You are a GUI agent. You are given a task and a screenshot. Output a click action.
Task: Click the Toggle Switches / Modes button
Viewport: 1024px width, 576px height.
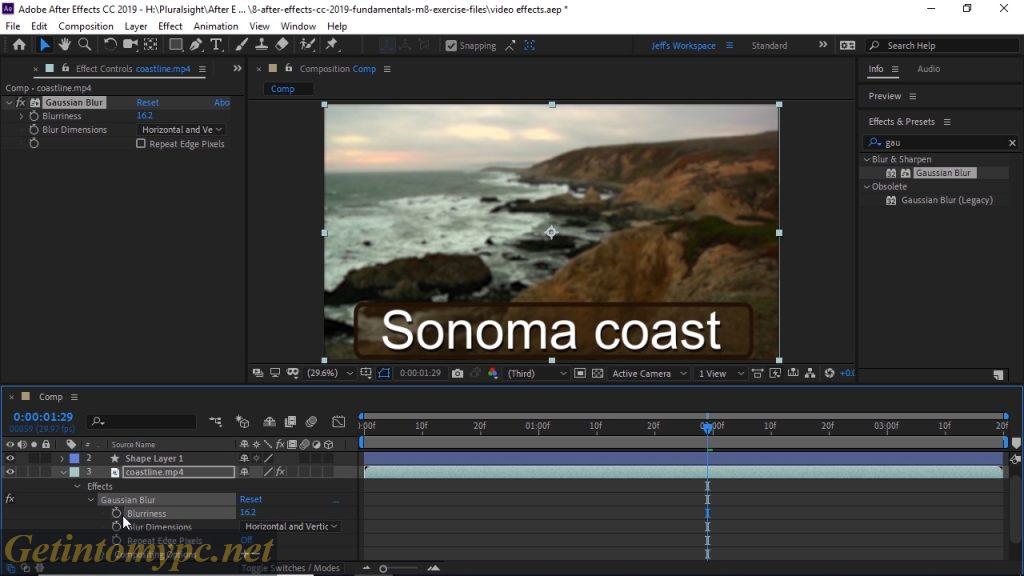click(x=291, y=568)
